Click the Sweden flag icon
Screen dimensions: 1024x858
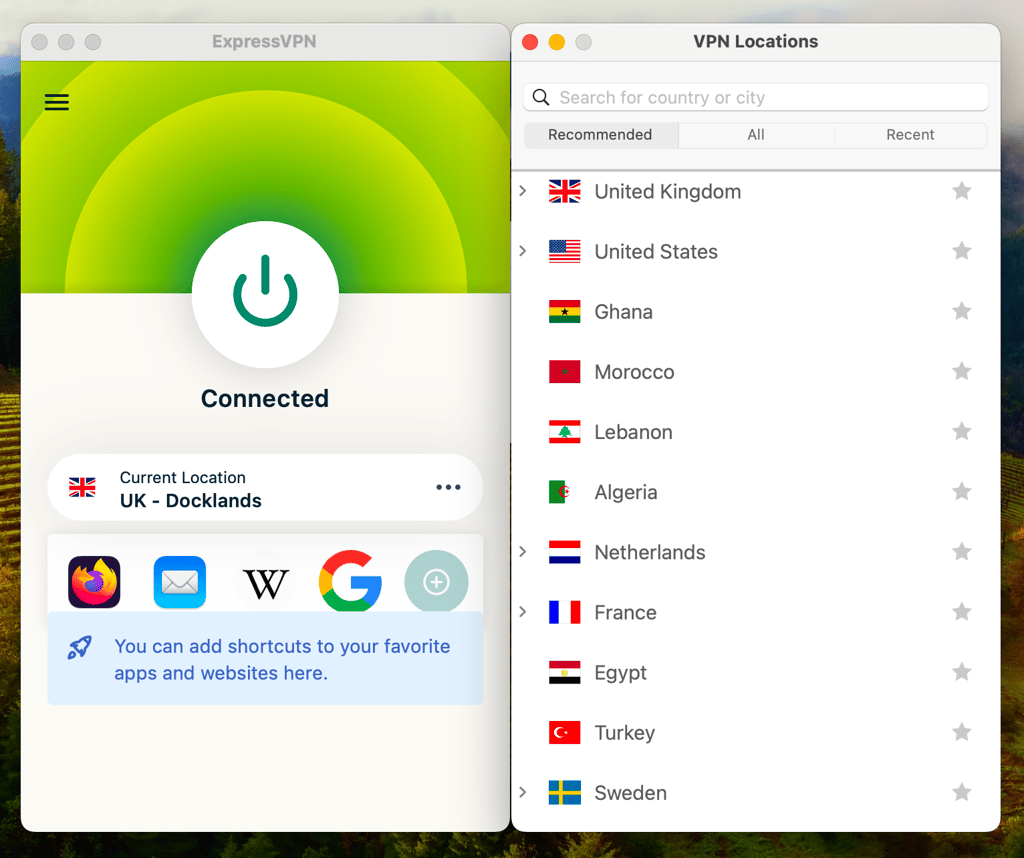pos(565,792)
